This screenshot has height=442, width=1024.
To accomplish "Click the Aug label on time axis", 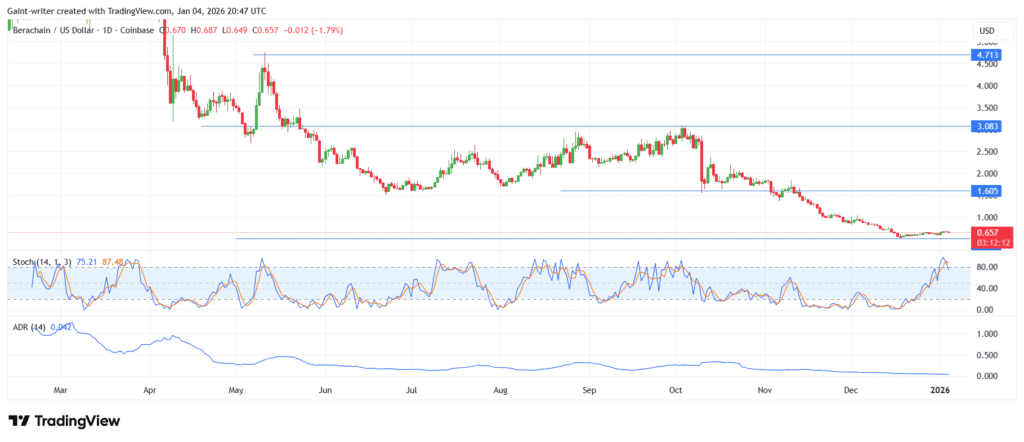I will [x=500, y=390].
